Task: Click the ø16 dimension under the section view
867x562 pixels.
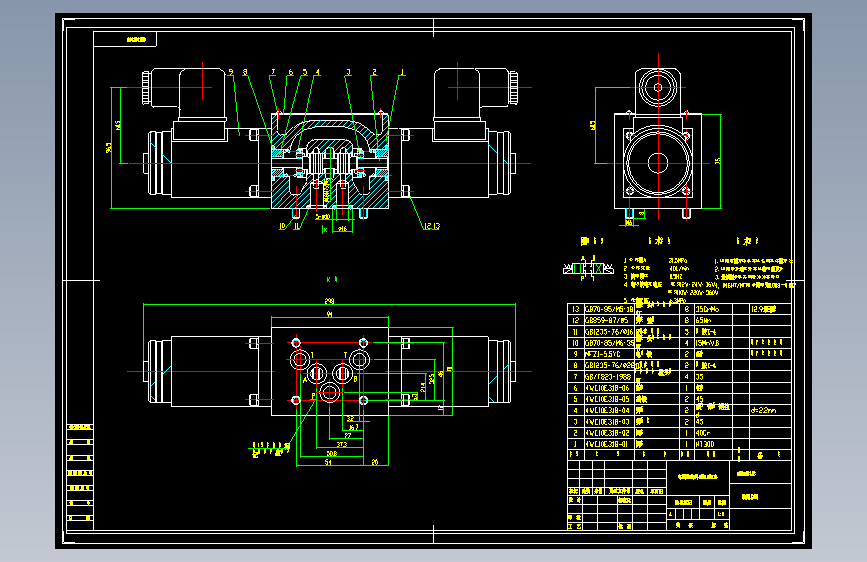Action: pos(342,228)
